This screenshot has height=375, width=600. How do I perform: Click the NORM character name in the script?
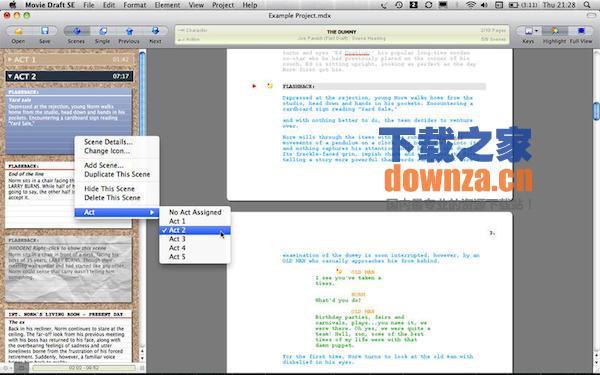pos(358,295)
